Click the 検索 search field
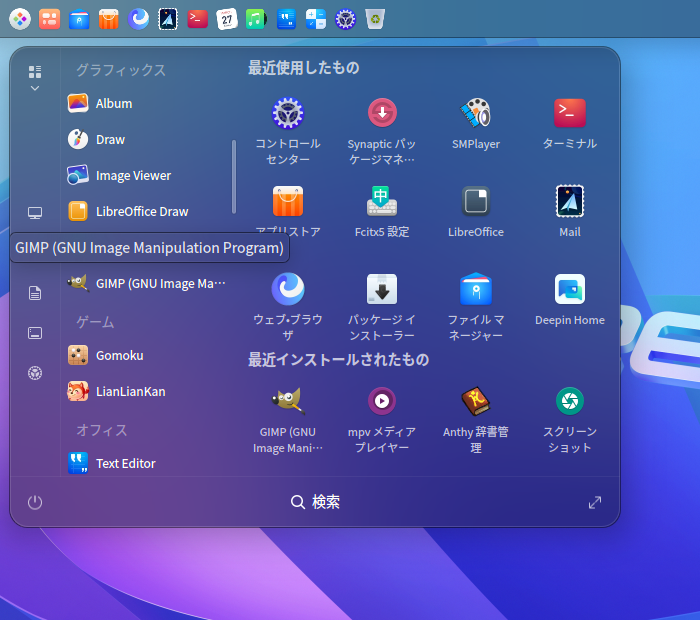The width and height of the screenshot is (700, 620). (315, 502)
